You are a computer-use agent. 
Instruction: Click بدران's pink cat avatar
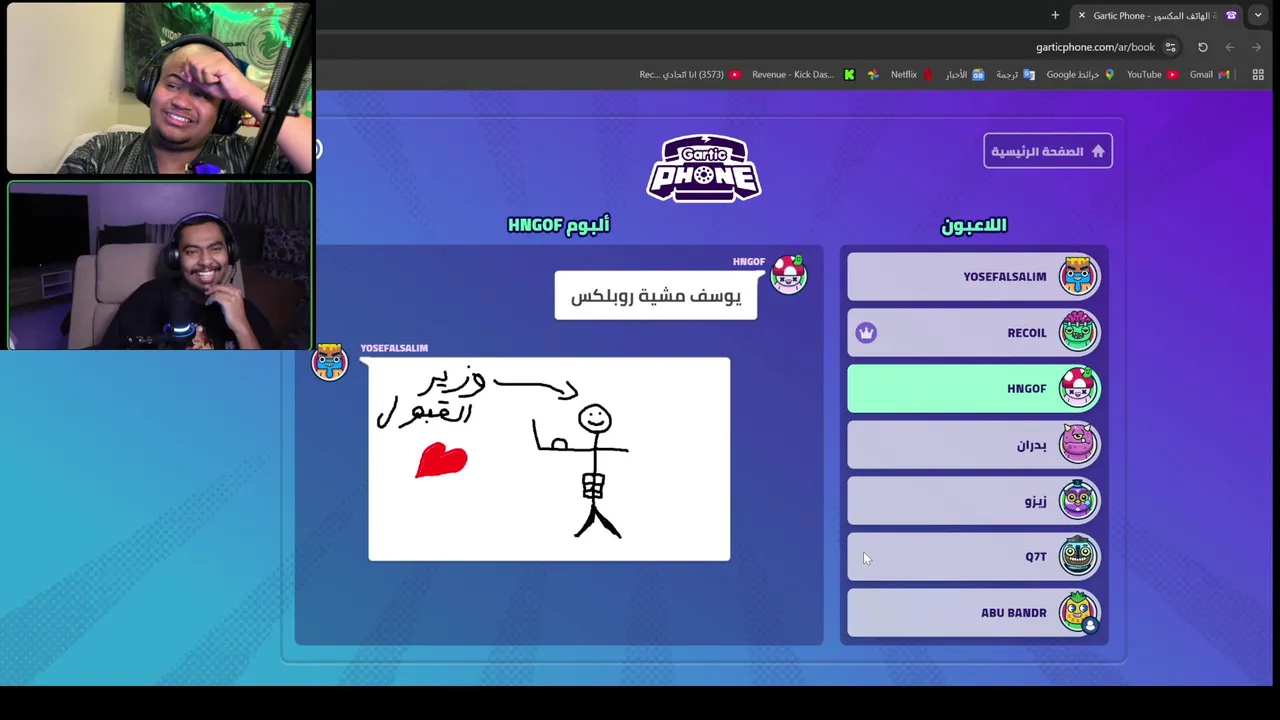1077,443
